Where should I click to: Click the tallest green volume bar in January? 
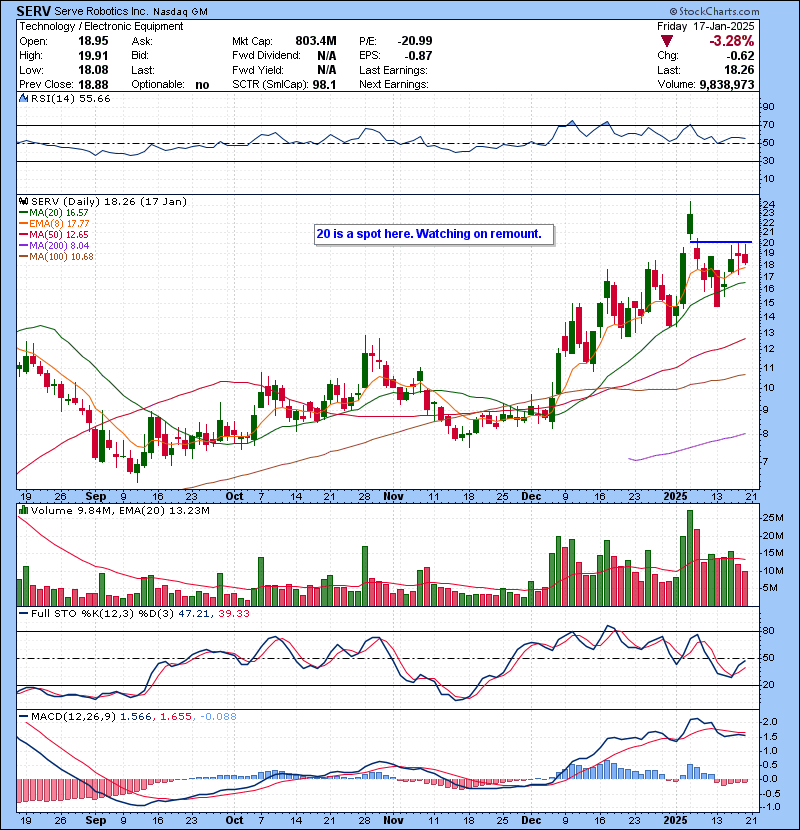click(690, 558)
